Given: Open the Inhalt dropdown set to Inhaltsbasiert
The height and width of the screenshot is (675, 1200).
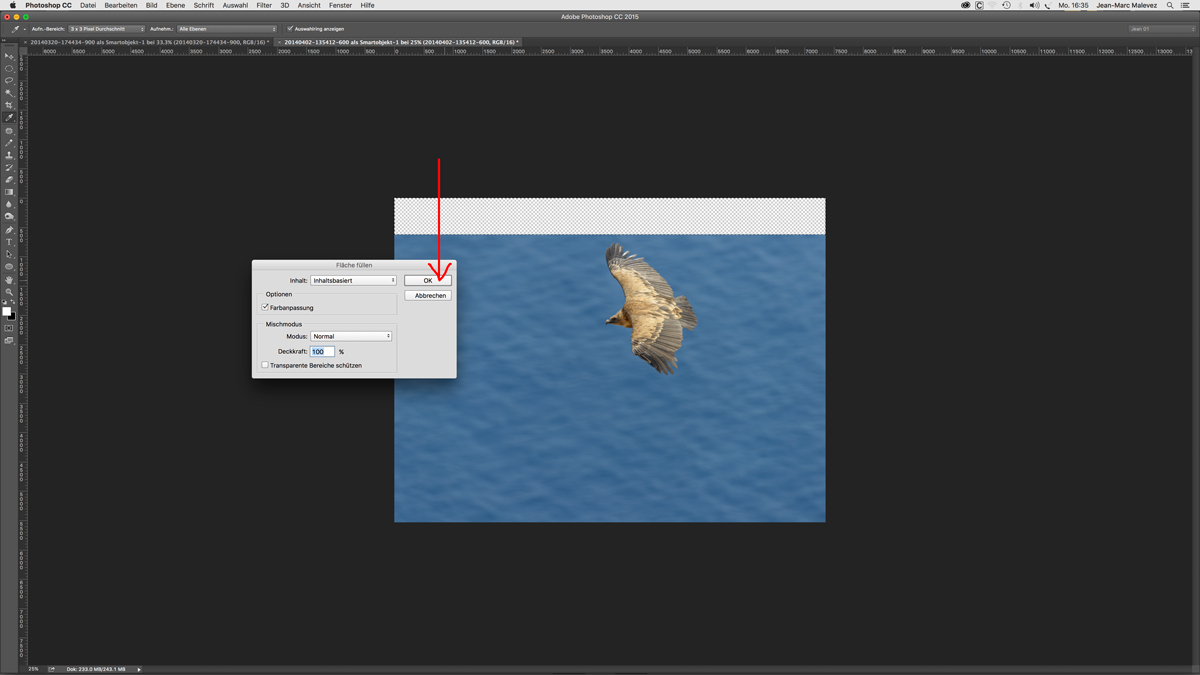Looking at the screenshot, I should click(x=353, y=281).
